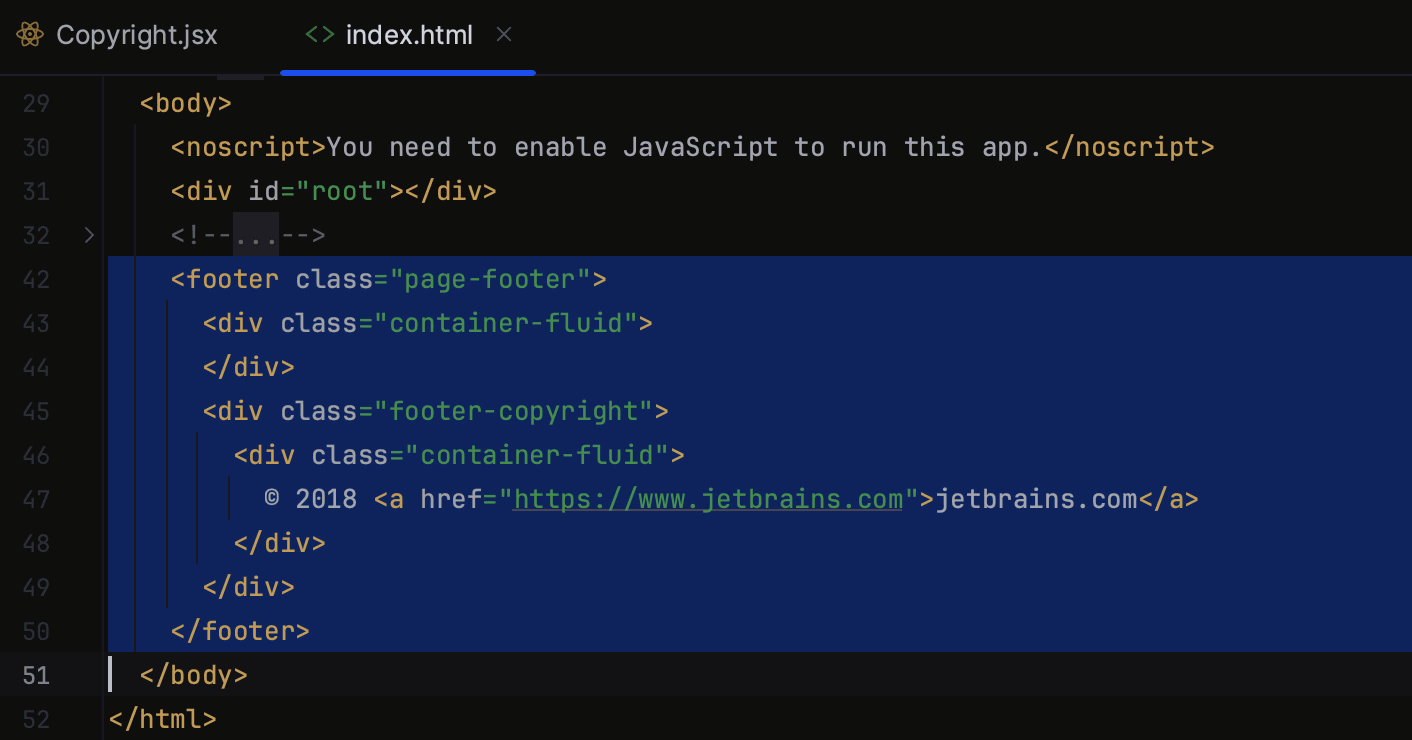The height and width of the screenshot is (740, 1412).
Task: Click the closing body tag on line 51
Action: pyautogui.click(x=192, y=675)
